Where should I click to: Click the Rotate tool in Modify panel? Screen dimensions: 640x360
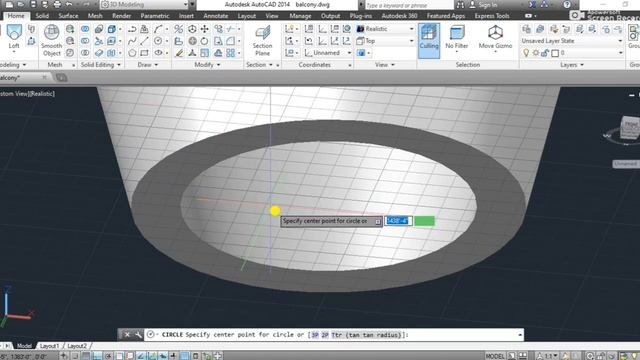click(x=204, y=41)
